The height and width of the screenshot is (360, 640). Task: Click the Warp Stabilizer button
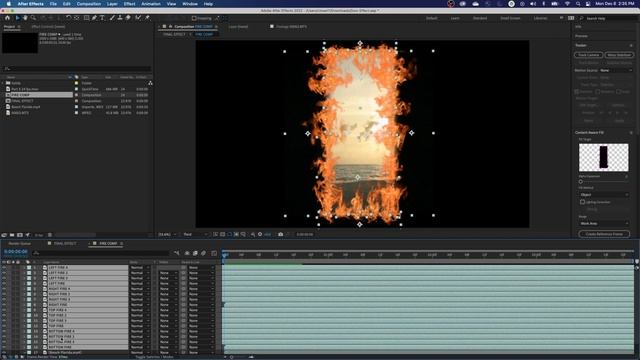coord(619,55)
